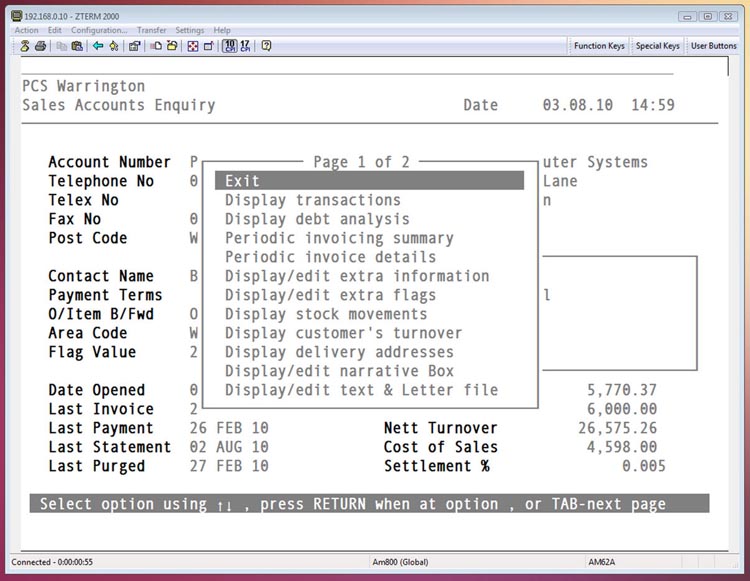Choose Periodic invoice details option
This screenshot has width=750, height=581.
331,257
